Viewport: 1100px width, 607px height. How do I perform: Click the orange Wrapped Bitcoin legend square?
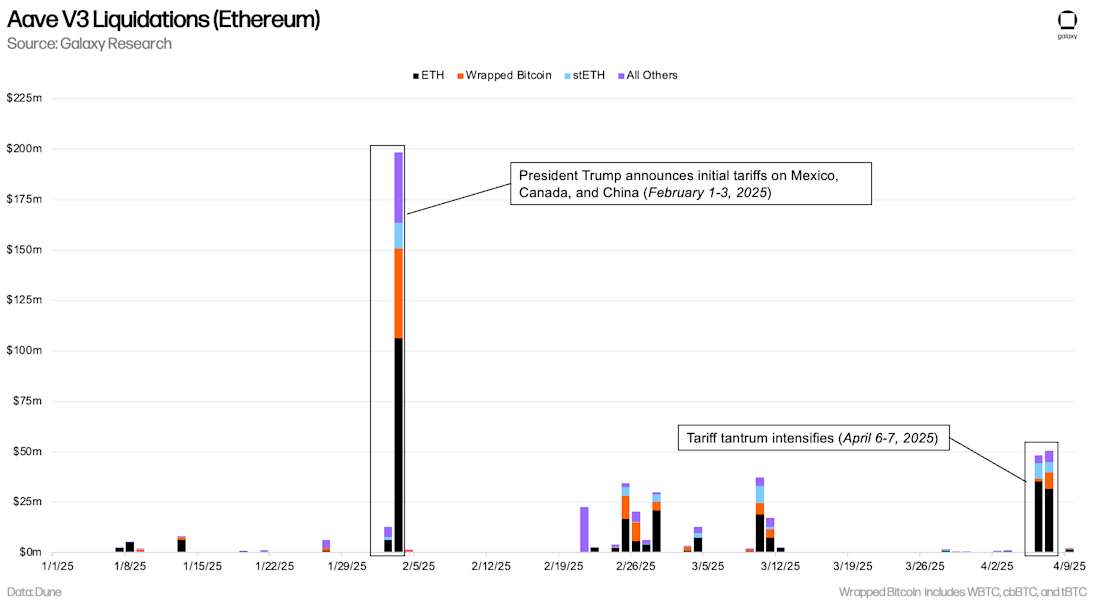[460, 76]
